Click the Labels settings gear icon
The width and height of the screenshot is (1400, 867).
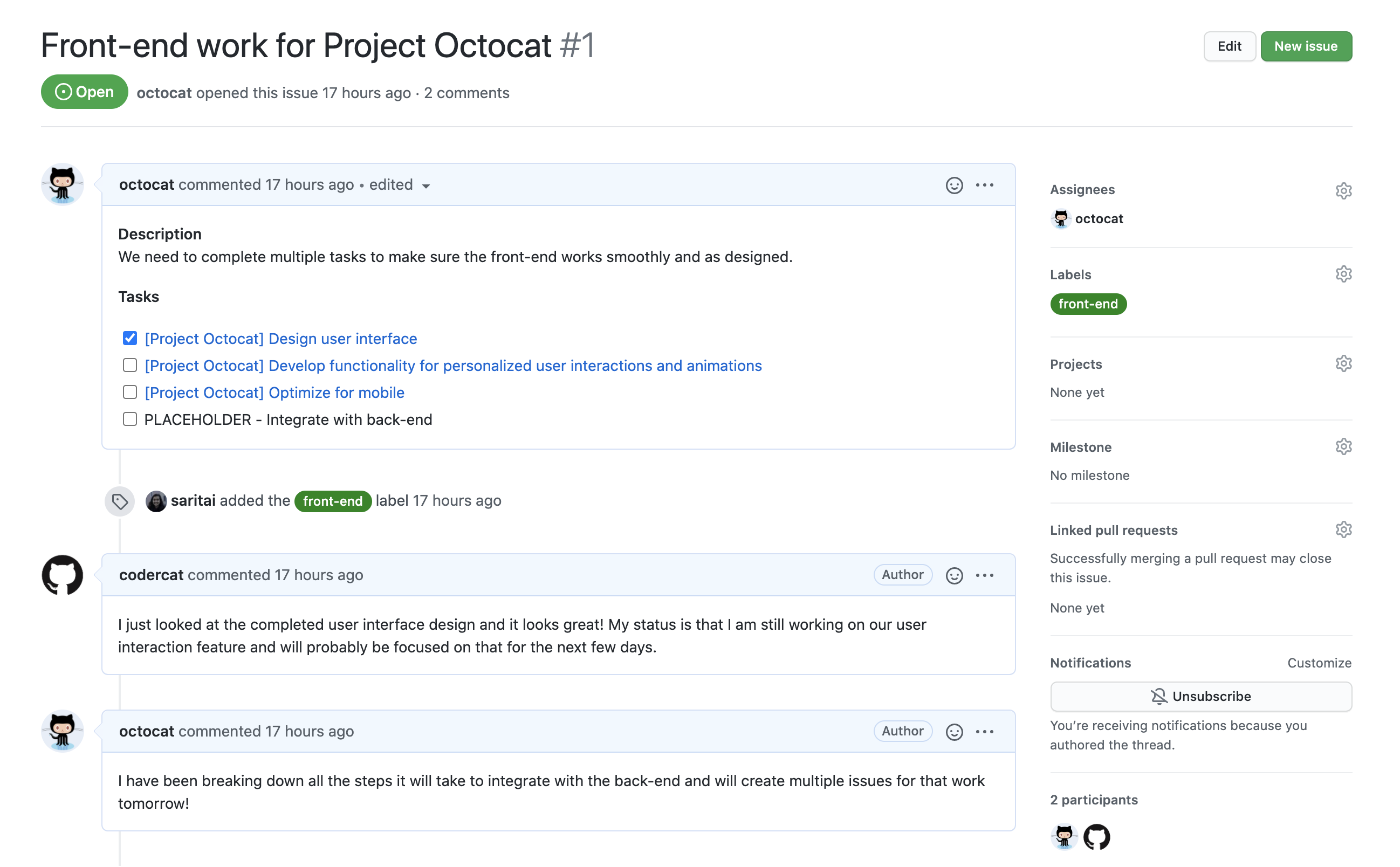pos(1343,273)
